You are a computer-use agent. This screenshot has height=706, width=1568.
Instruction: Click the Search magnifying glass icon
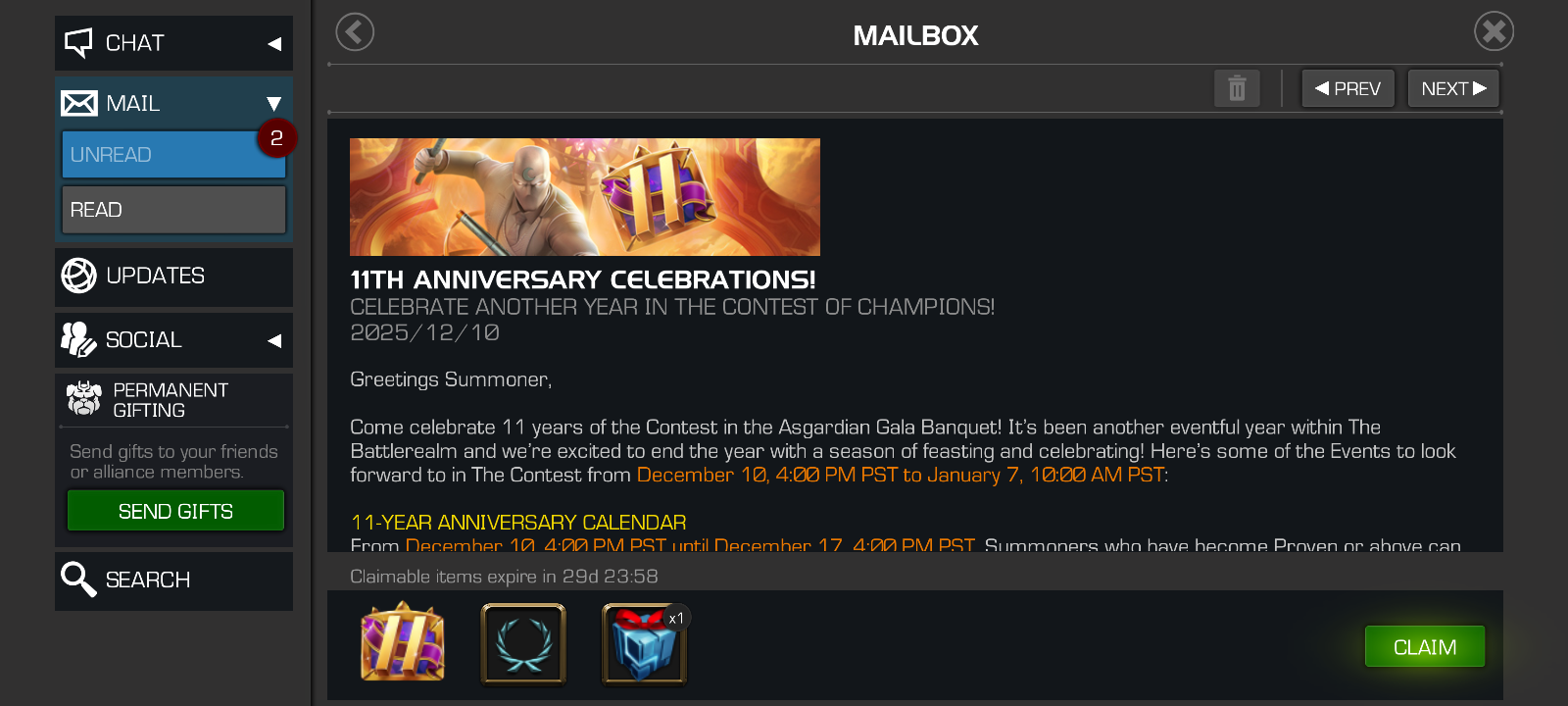[78, 580]
